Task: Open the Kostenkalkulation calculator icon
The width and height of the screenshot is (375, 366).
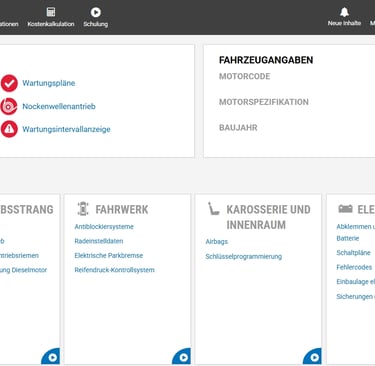Action: [51, 12]
